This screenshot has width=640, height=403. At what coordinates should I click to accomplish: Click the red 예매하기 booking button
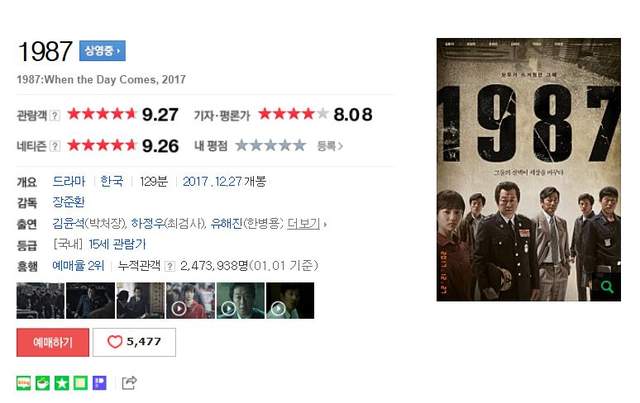53,342
